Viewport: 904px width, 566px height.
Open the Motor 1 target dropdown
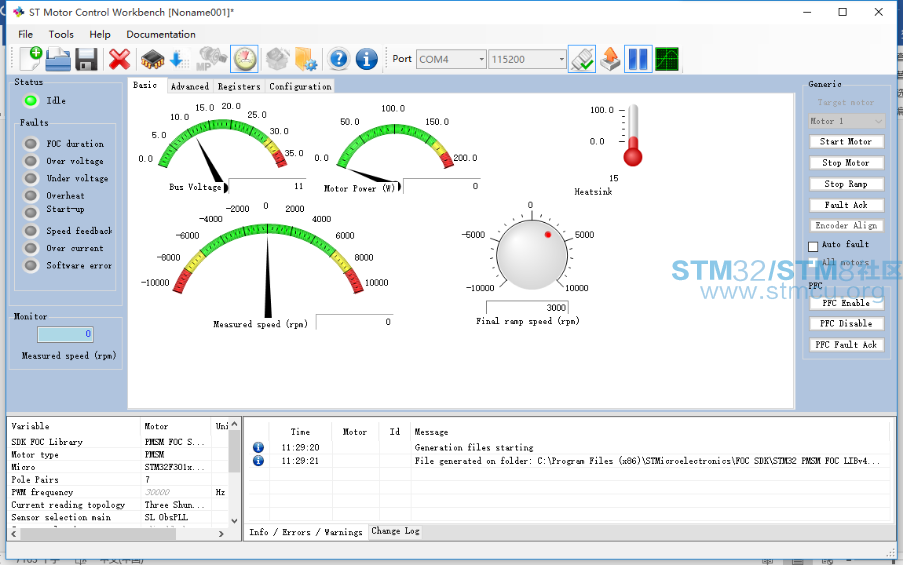[846, 121]
